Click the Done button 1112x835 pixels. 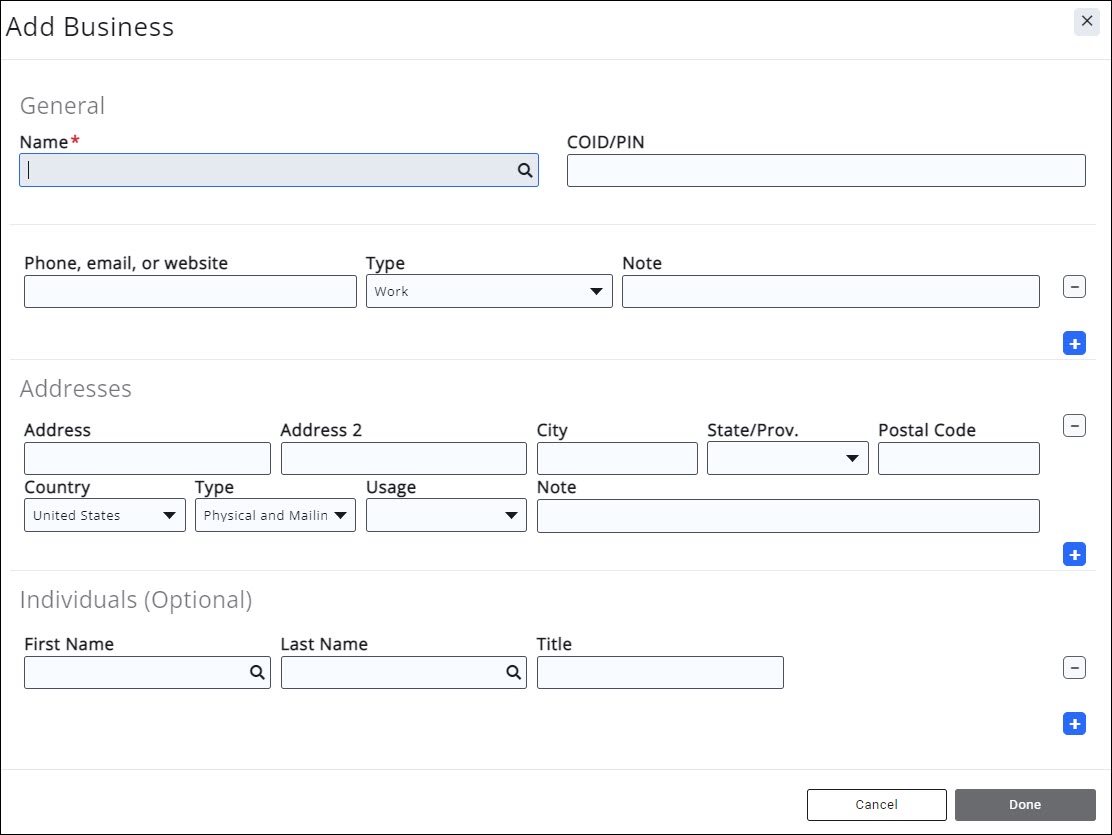coord(1025,805)
